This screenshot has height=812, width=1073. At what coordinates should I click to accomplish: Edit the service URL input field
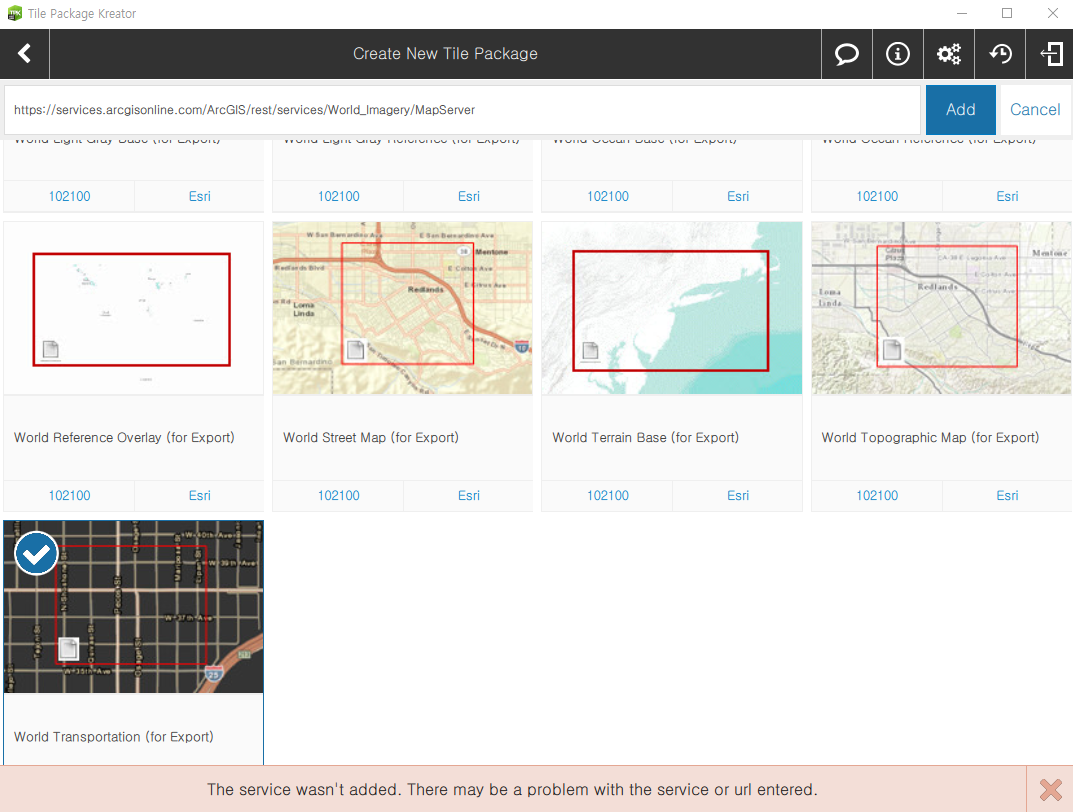coord(463,109)
